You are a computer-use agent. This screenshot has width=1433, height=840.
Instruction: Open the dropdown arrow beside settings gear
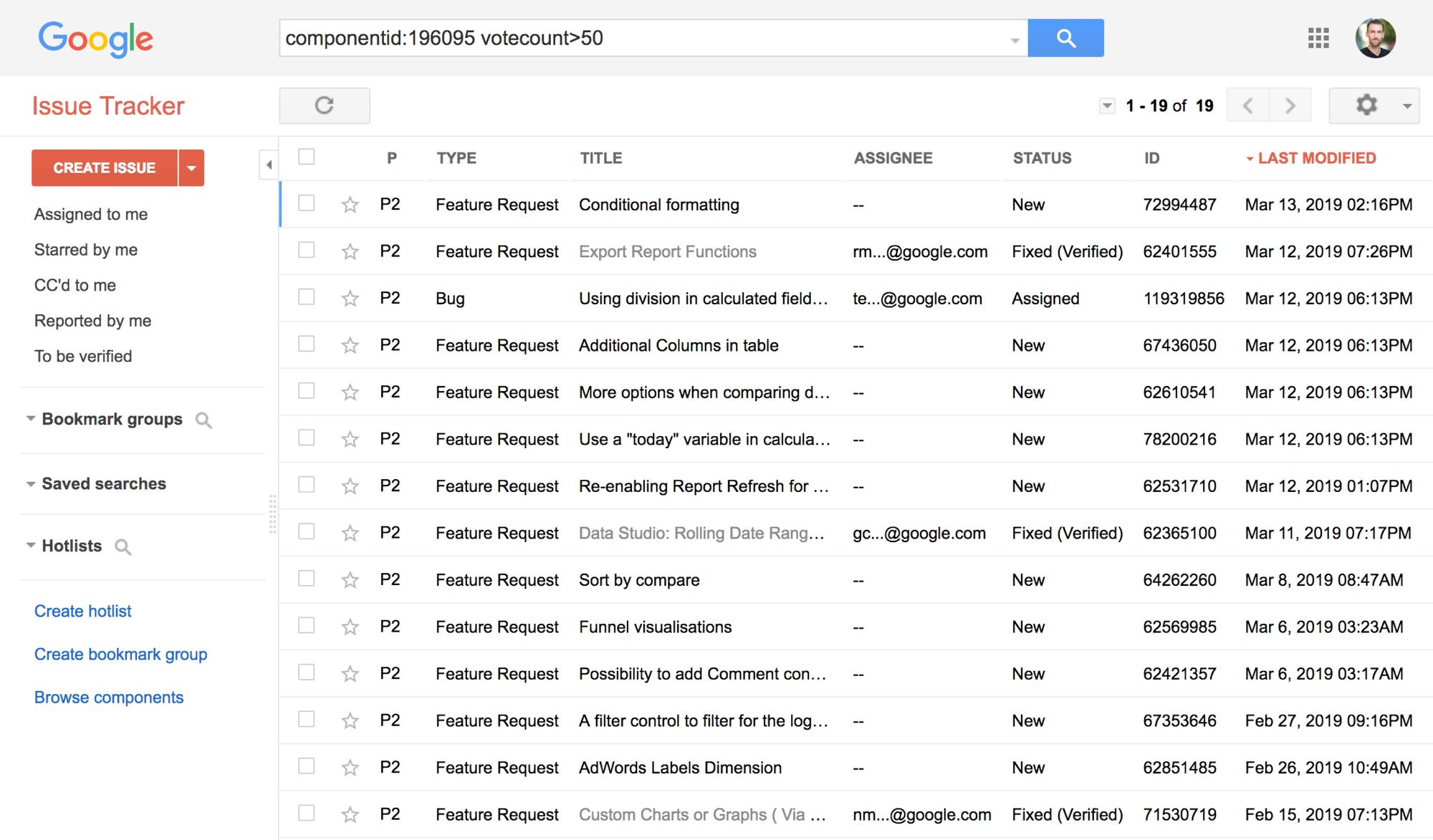tap(1406, 106)
